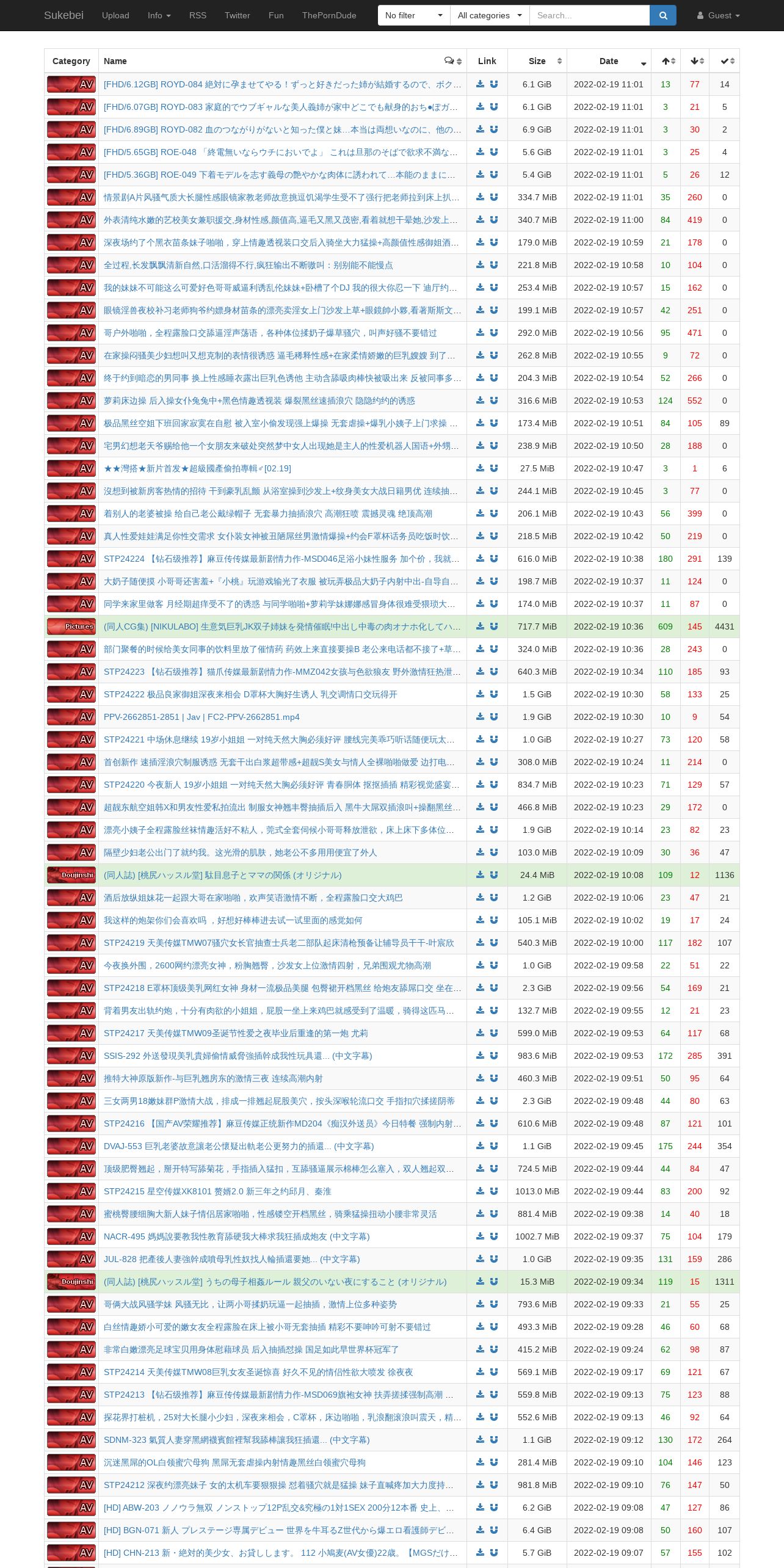Open the SSIS-292 torrent title link
This screenshot has width=784, height=1568.
238,1056
